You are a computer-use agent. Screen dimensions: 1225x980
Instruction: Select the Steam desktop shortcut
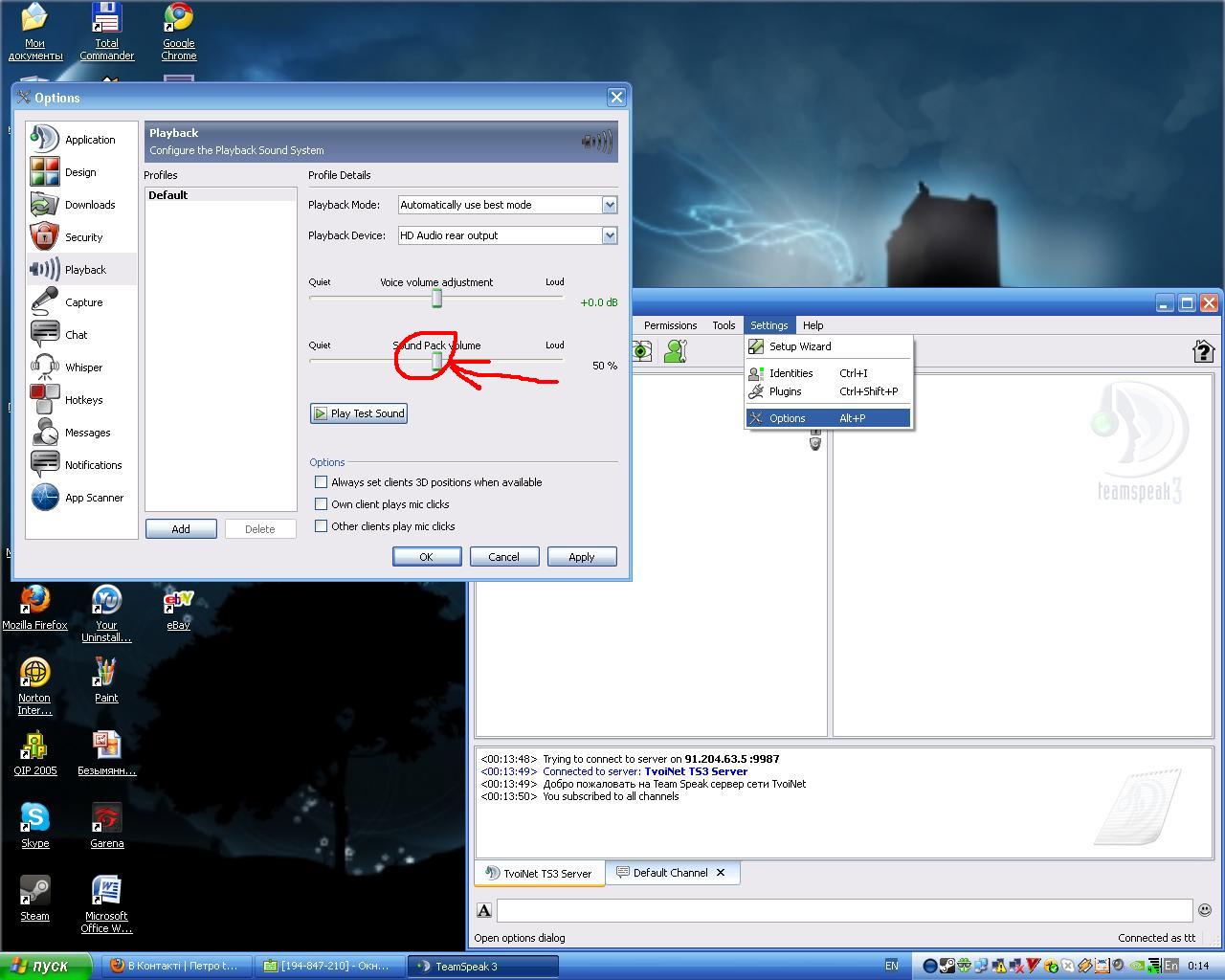(x=35, y=900)
